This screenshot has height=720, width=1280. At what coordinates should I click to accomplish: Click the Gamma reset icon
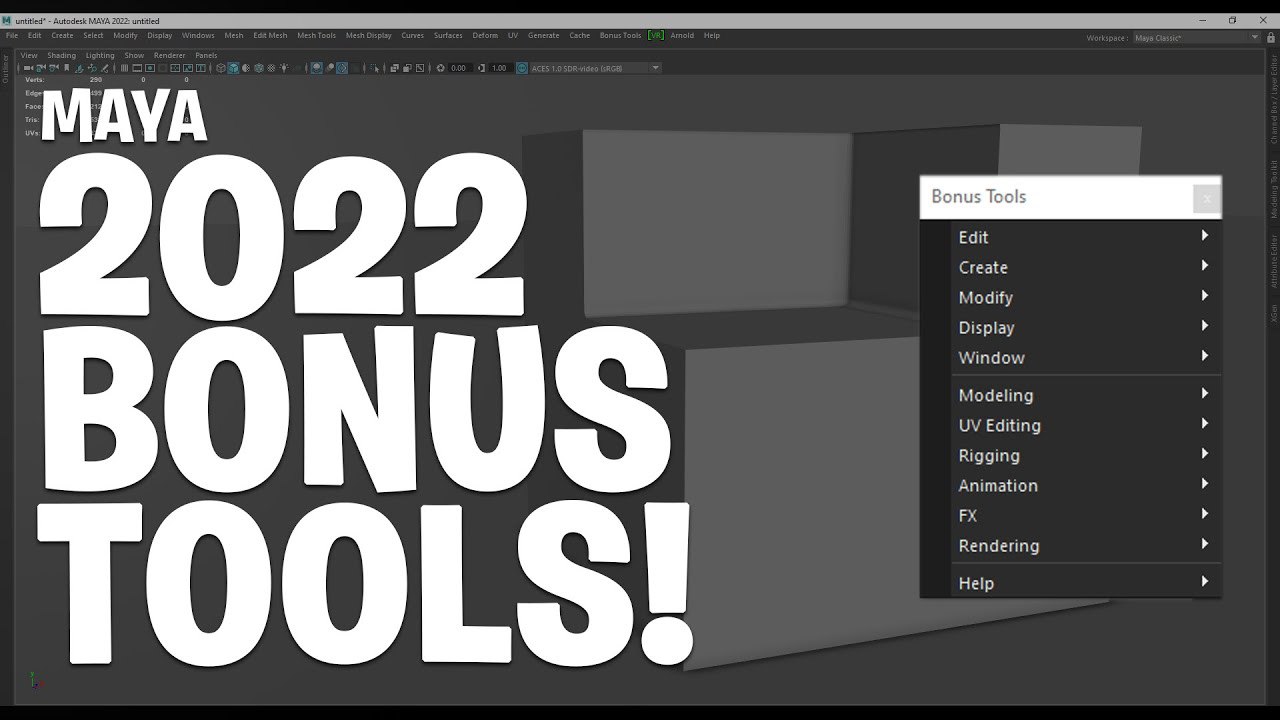(481, 68)
